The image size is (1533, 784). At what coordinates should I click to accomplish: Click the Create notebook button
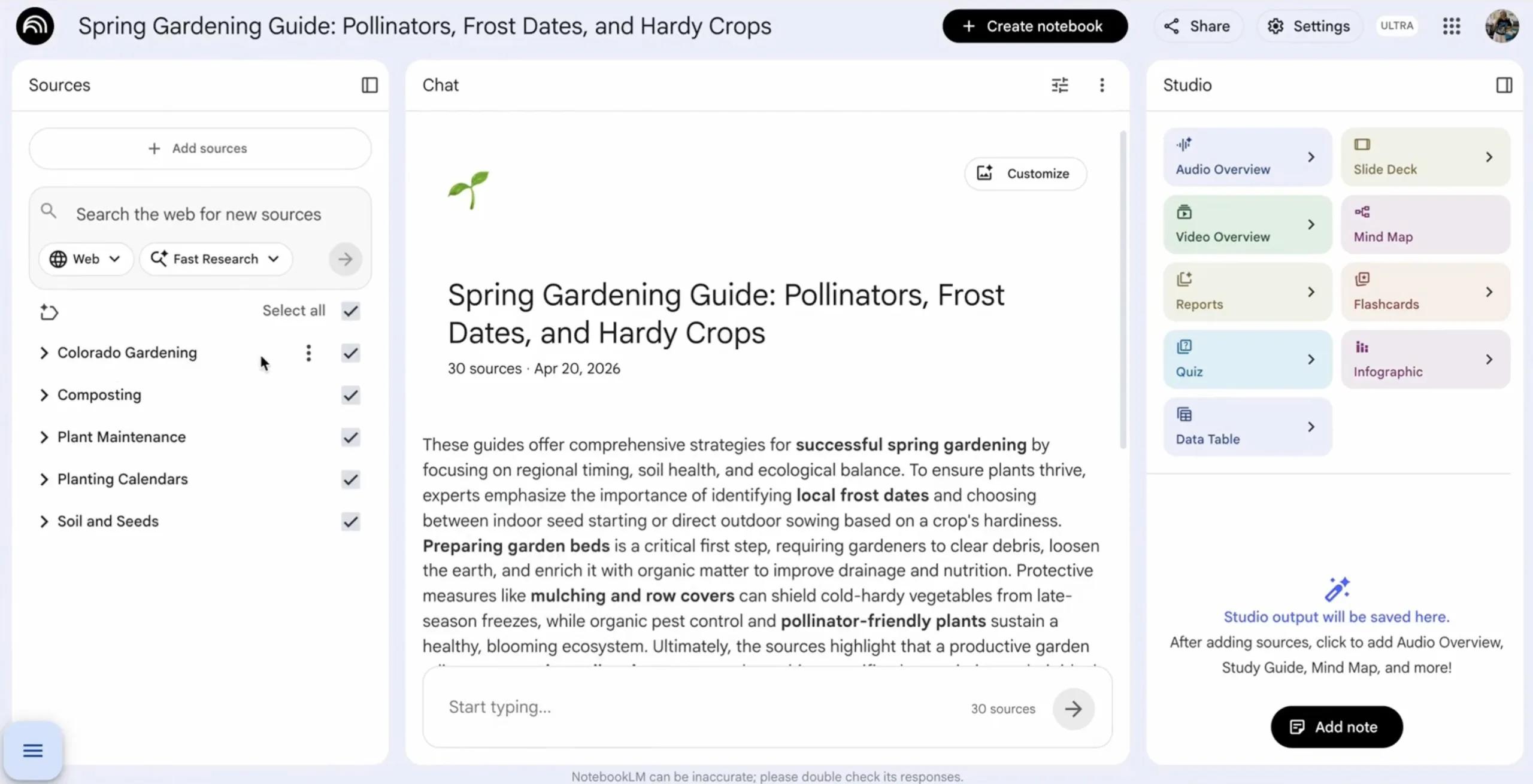(x=1035, y=26)
